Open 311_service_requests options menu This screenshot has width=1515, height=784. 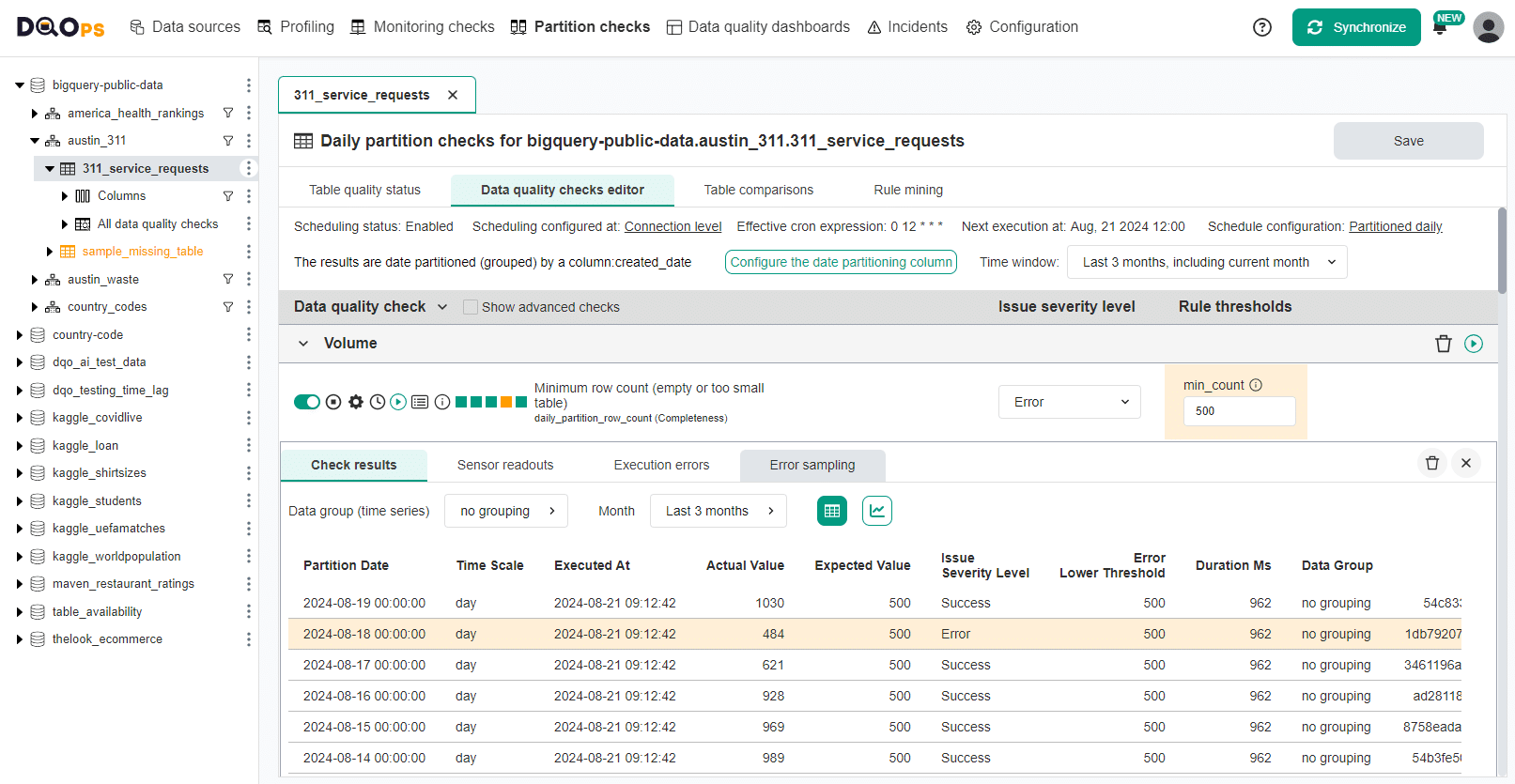pos(249,169)
